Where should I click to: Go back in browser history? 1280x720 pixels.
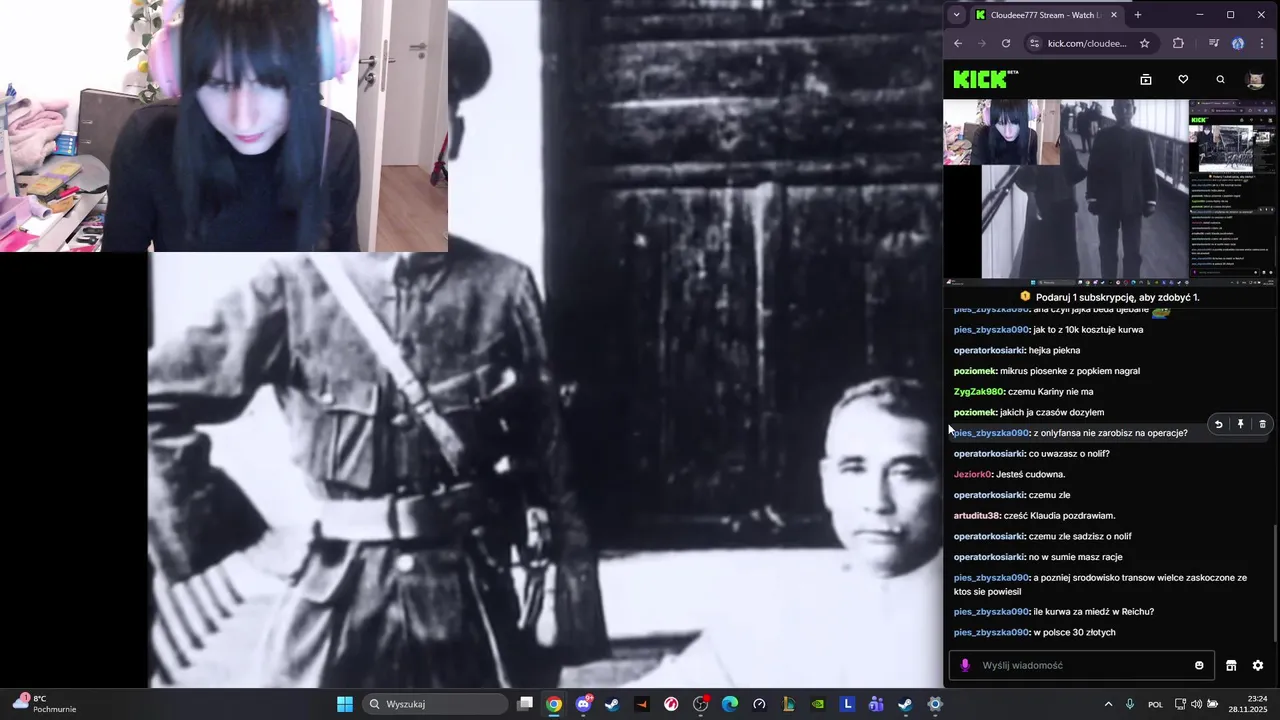point(958,43)
